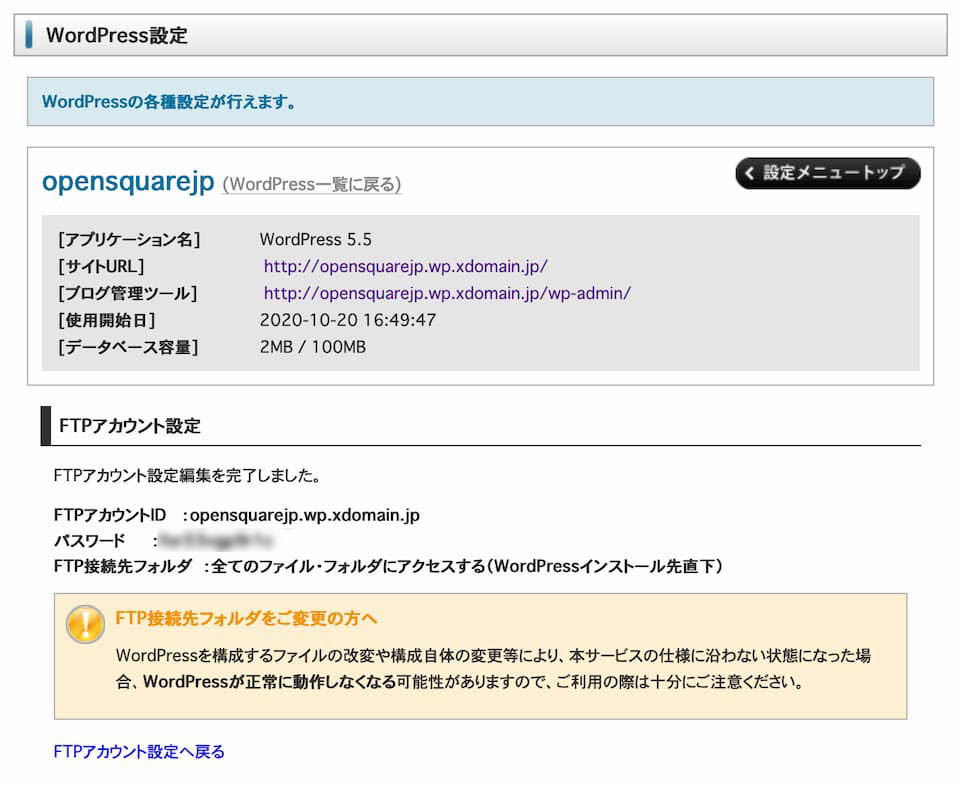Click the 2MB / 100MB database capacity
Image resolution: width=960 pixels, height=785 pixels.
pos(312,347)
